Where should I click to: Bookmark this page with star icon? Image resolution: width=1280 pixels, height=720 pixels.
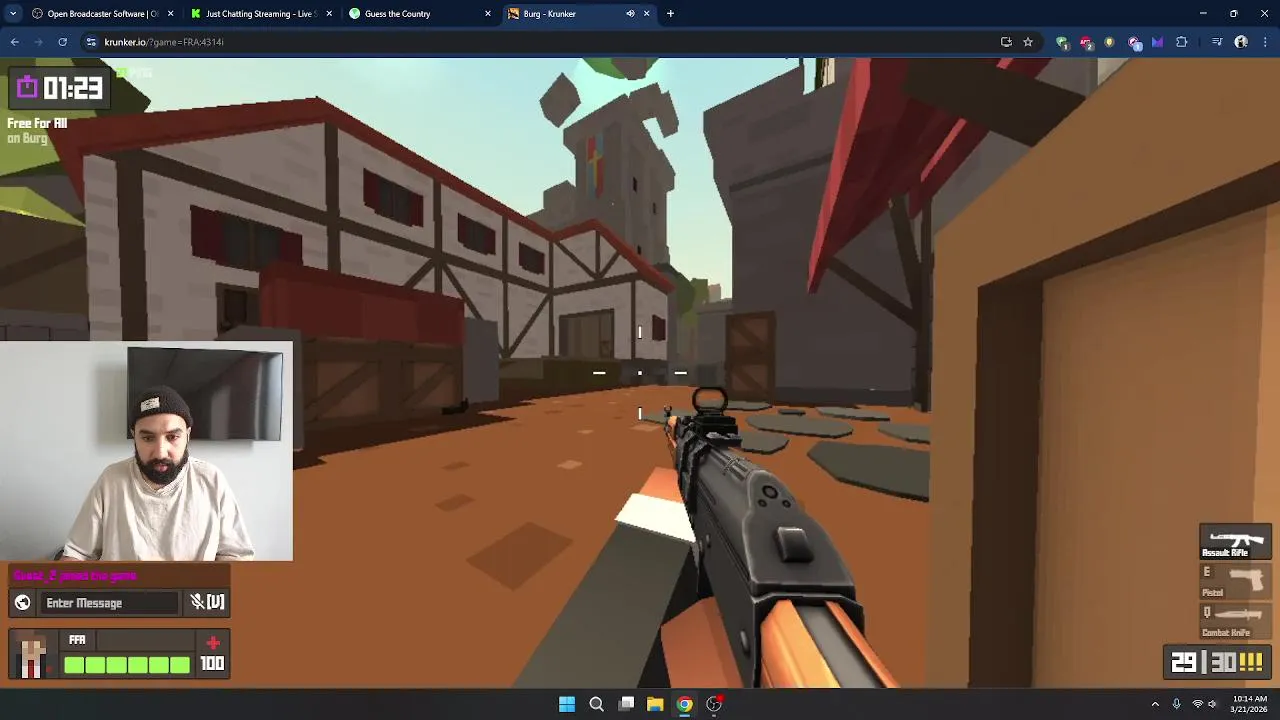click(1027, 42)
